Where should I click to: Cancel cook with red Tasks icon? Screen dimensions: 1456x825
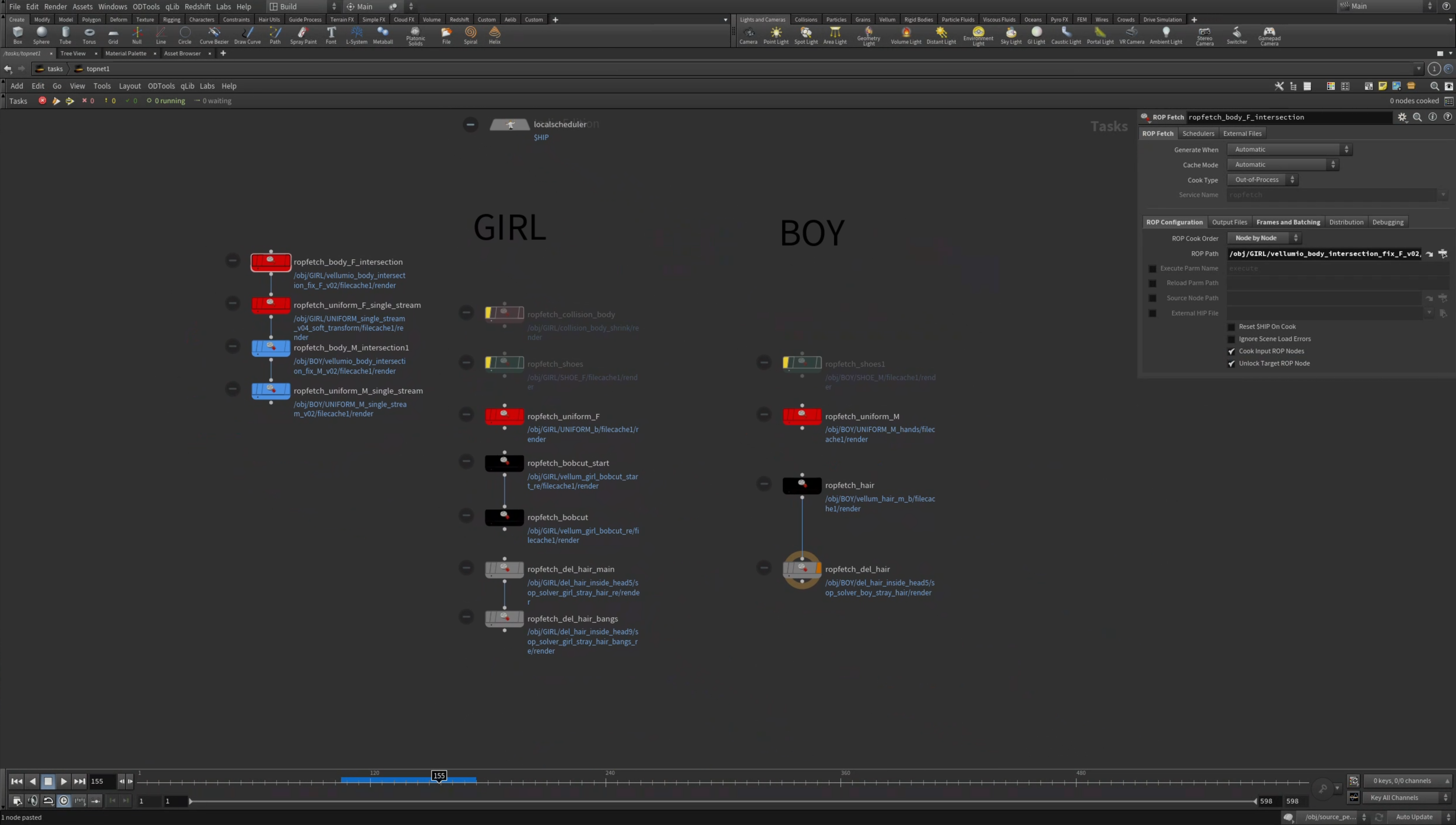43,100
